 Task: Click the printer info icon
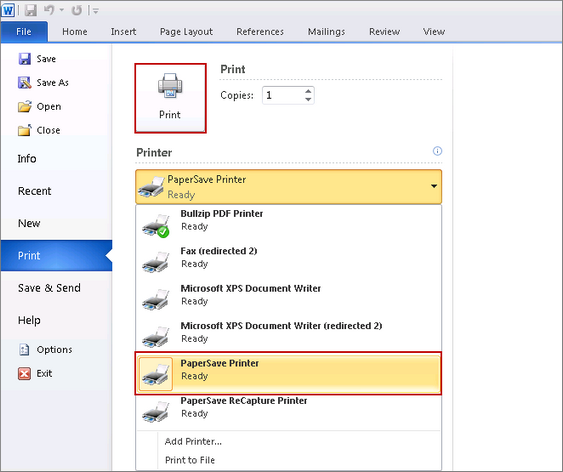(437, 151)
